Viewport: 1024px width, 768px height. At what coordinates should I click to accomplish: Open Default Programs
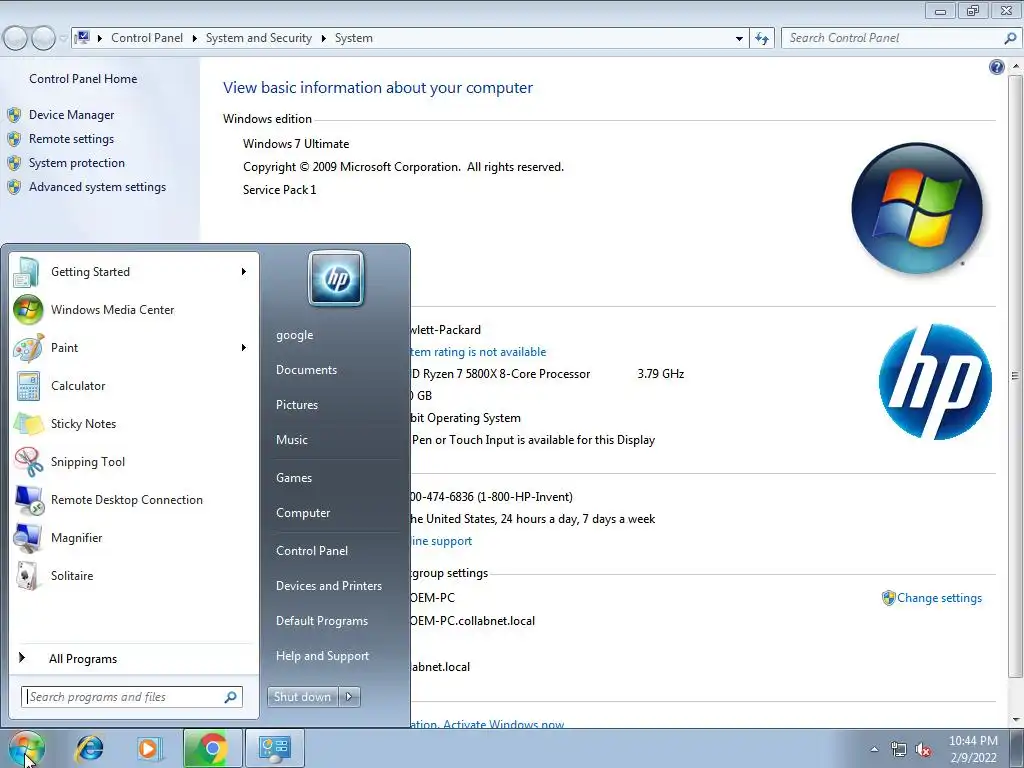click(322, 621)
